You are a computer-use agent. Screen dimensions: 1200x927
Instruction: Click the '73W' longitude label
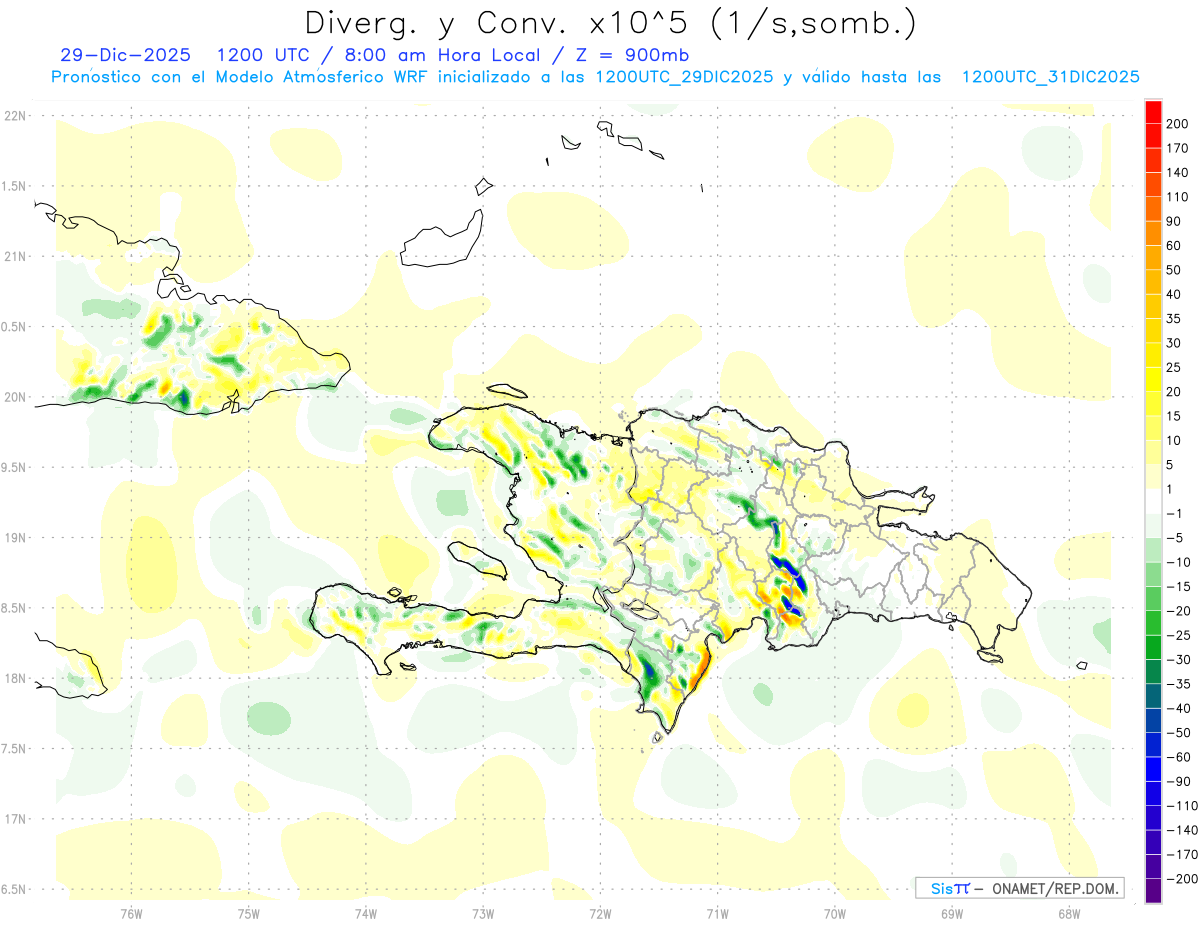483,914
